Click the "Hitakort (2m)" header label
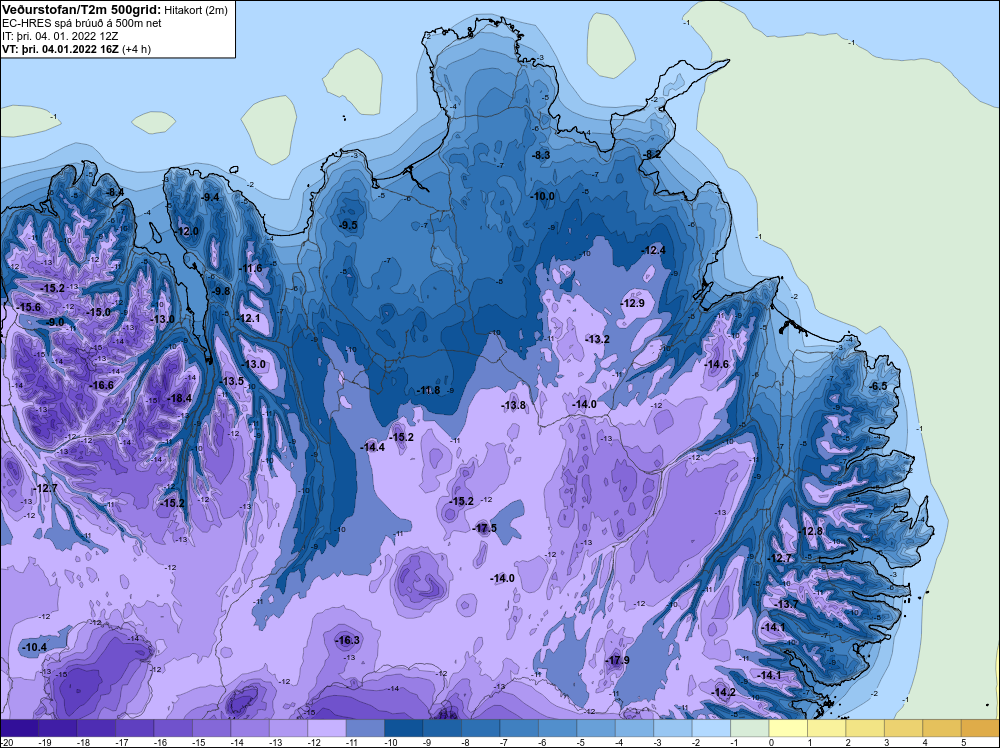 click(x=195, y=10)
